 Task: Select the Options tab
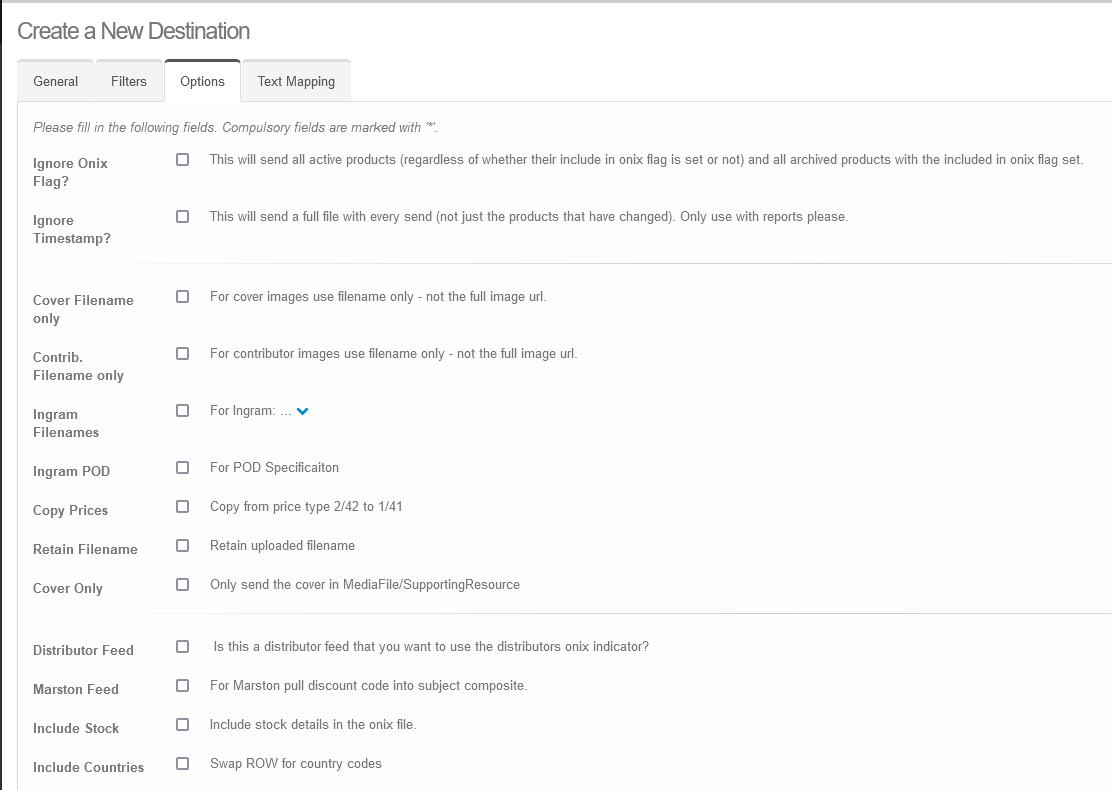tap(202, 81)
